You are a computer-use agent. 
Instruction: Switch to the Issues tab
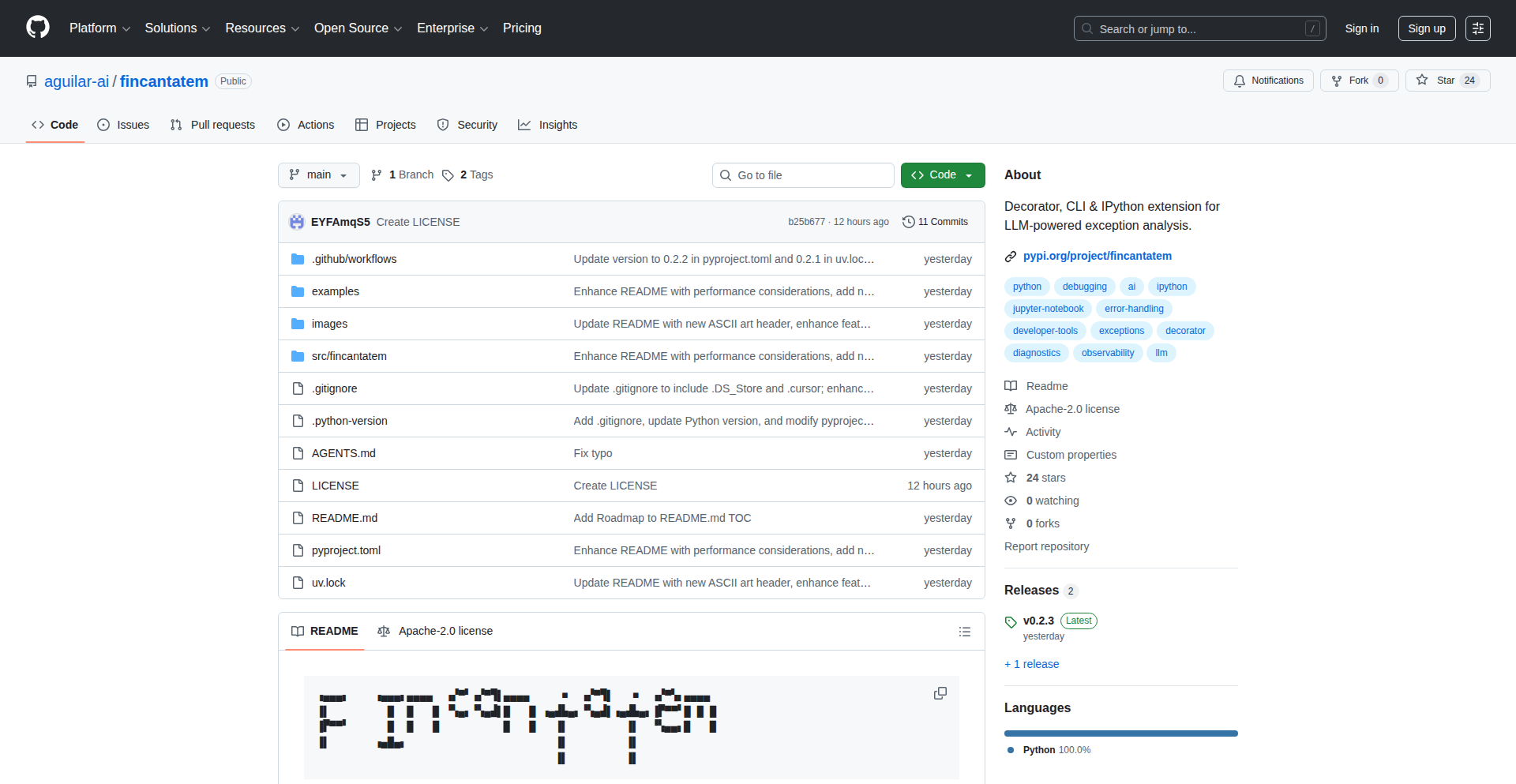tap(123, 125)
